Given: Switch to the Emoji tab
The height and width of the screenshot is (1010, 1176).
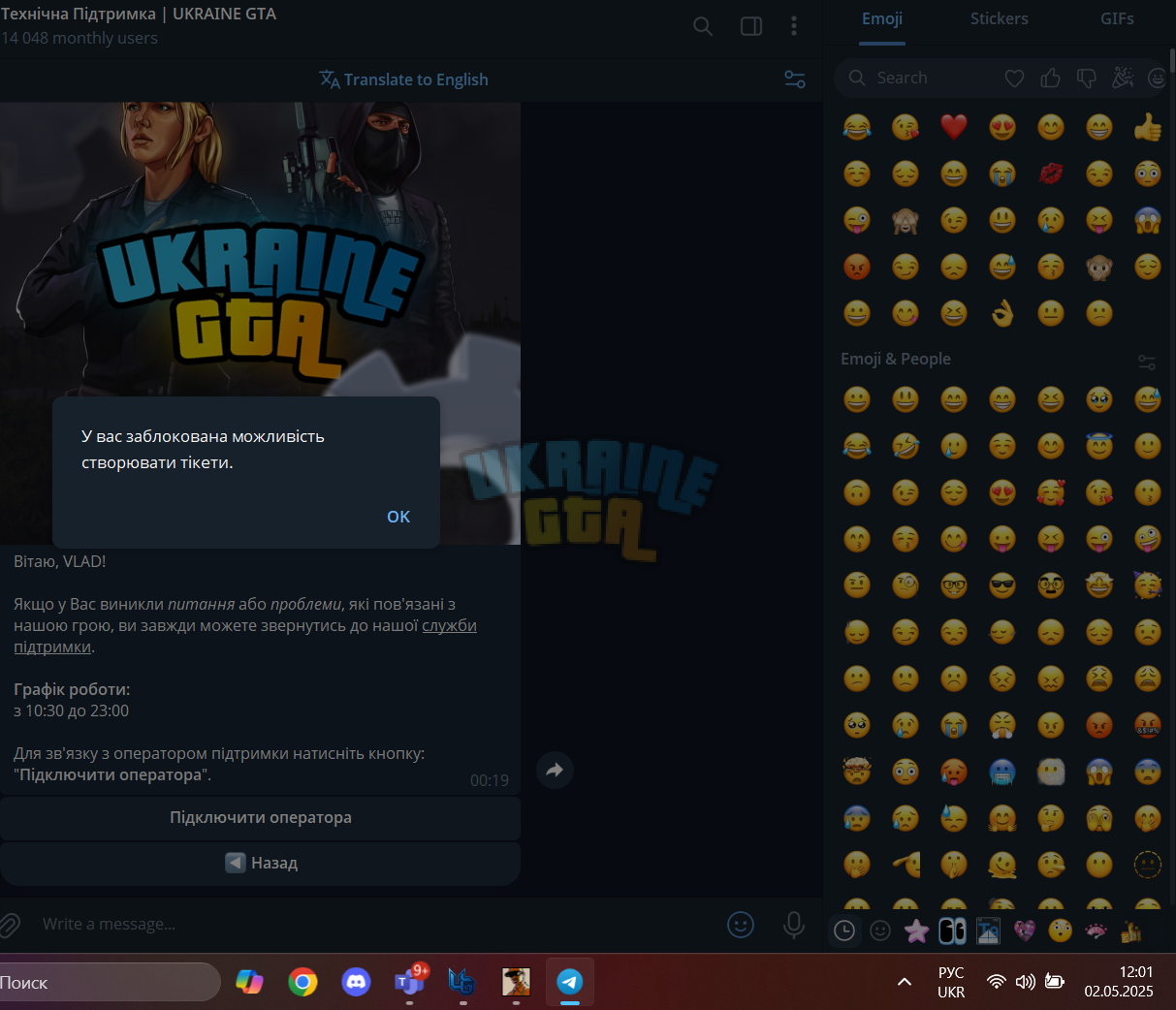Looking at the screenshot, I should click(882, 18).
